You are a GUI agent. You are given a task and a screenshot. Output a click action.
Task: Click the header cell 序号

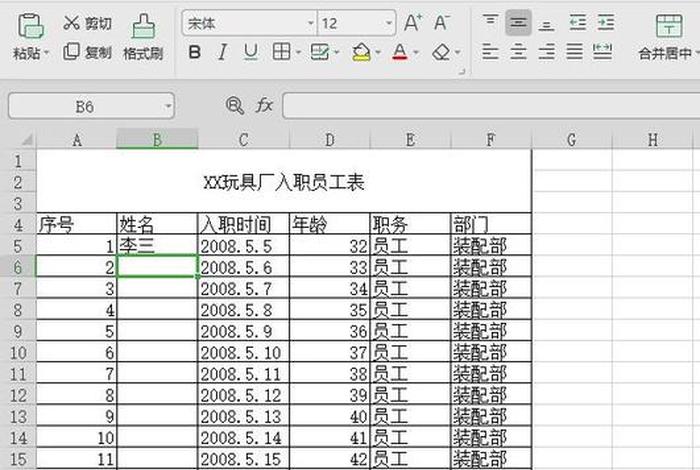coord(76,224)
